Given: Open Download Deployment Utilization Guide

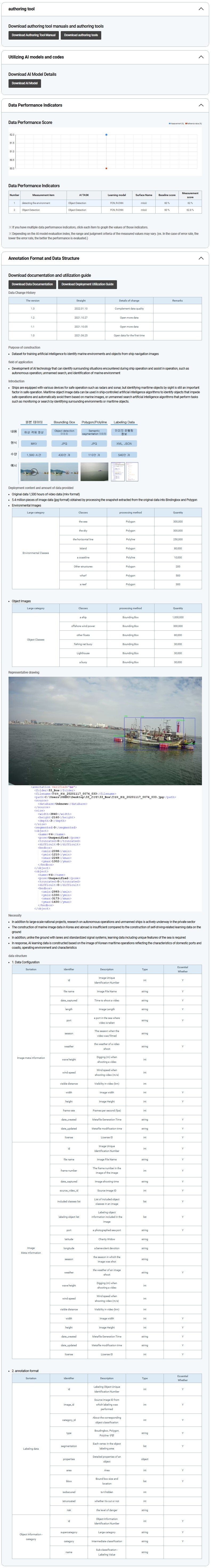Looking at the screenshot, I should click(87, 284).
